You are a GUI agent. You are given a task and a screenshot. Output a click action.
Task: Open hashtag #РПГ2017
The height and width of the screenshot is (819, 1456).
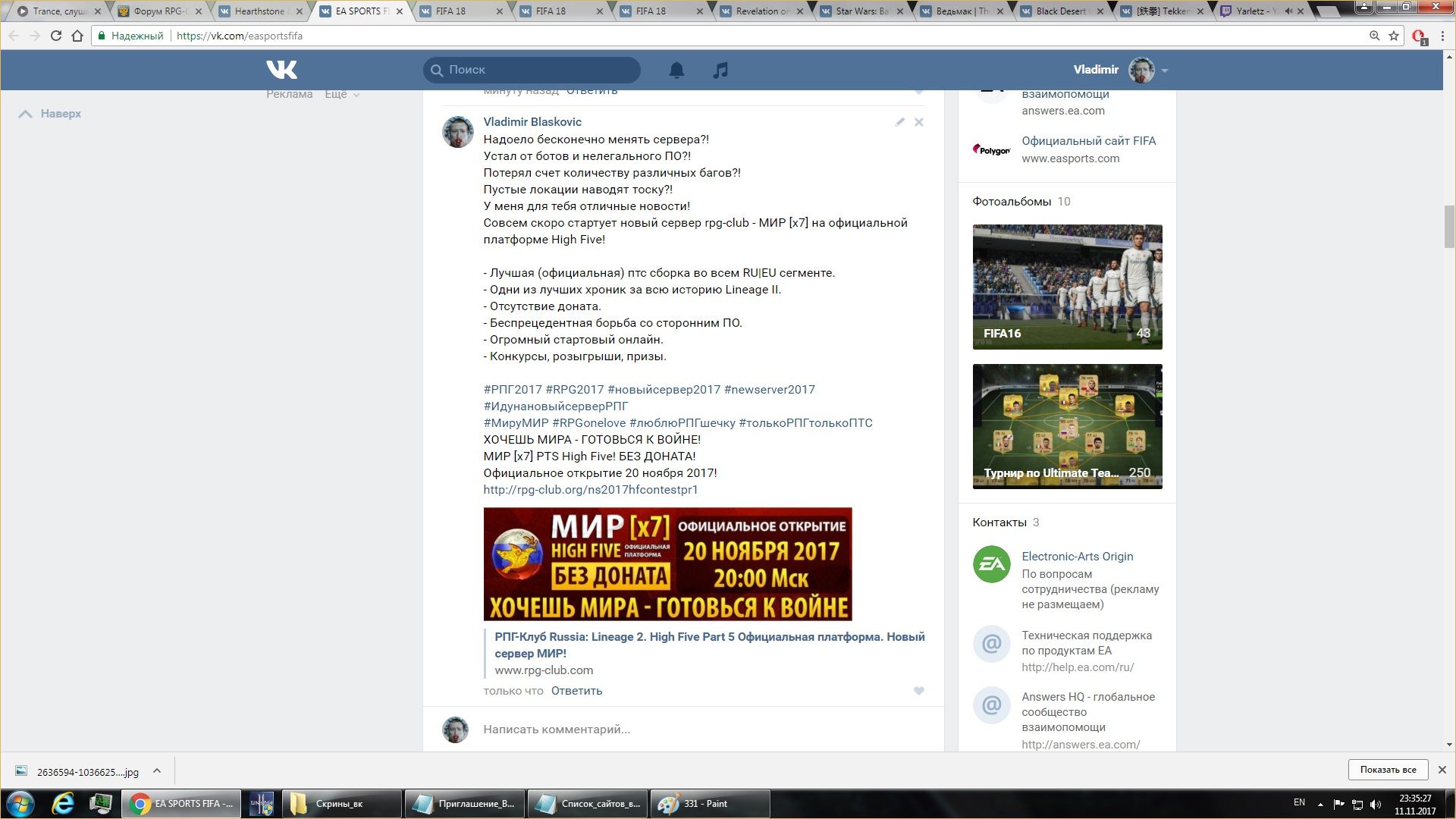513,390
